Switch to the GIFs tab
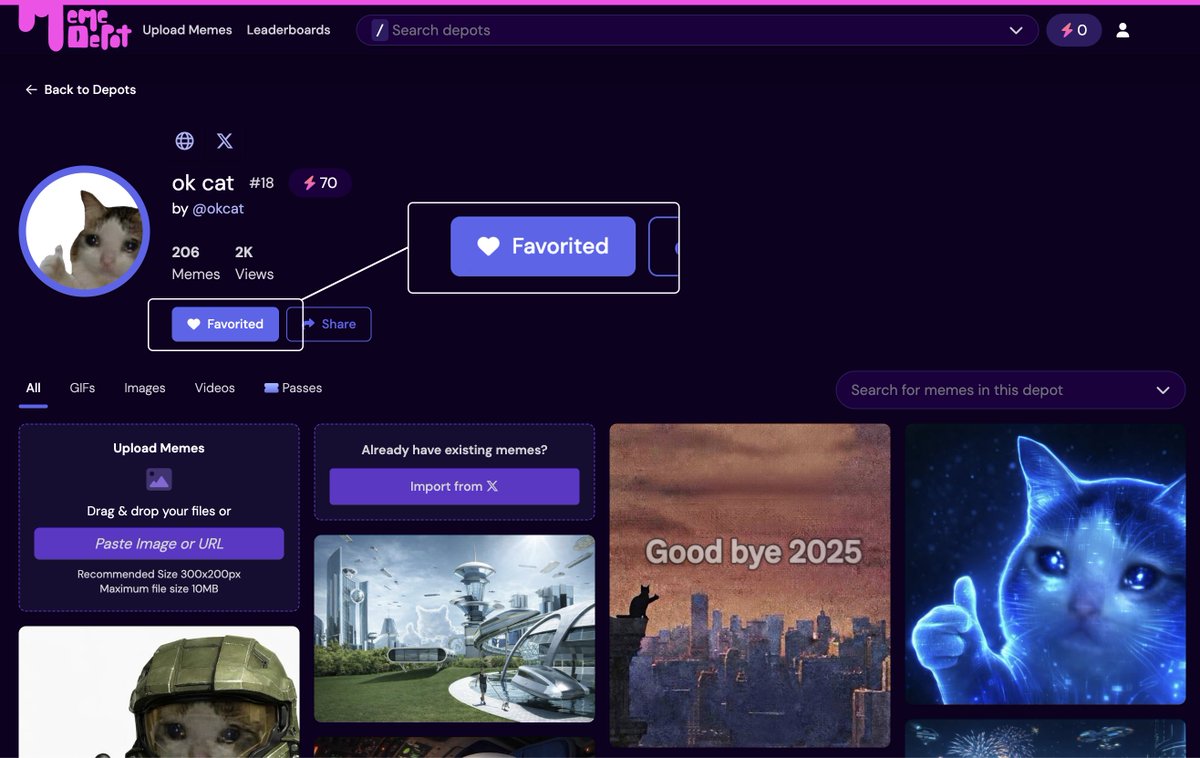Screen dimensions: 1200x758 (82, 388)
